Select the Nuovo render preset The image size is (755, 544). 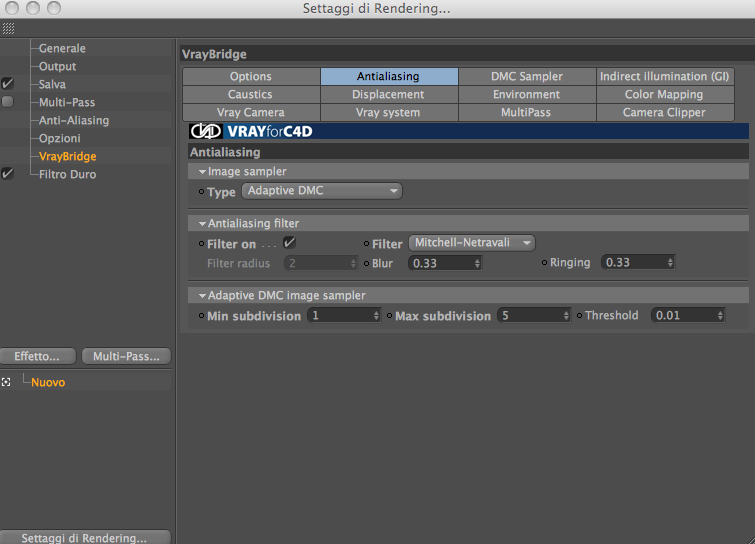point(48,382)
